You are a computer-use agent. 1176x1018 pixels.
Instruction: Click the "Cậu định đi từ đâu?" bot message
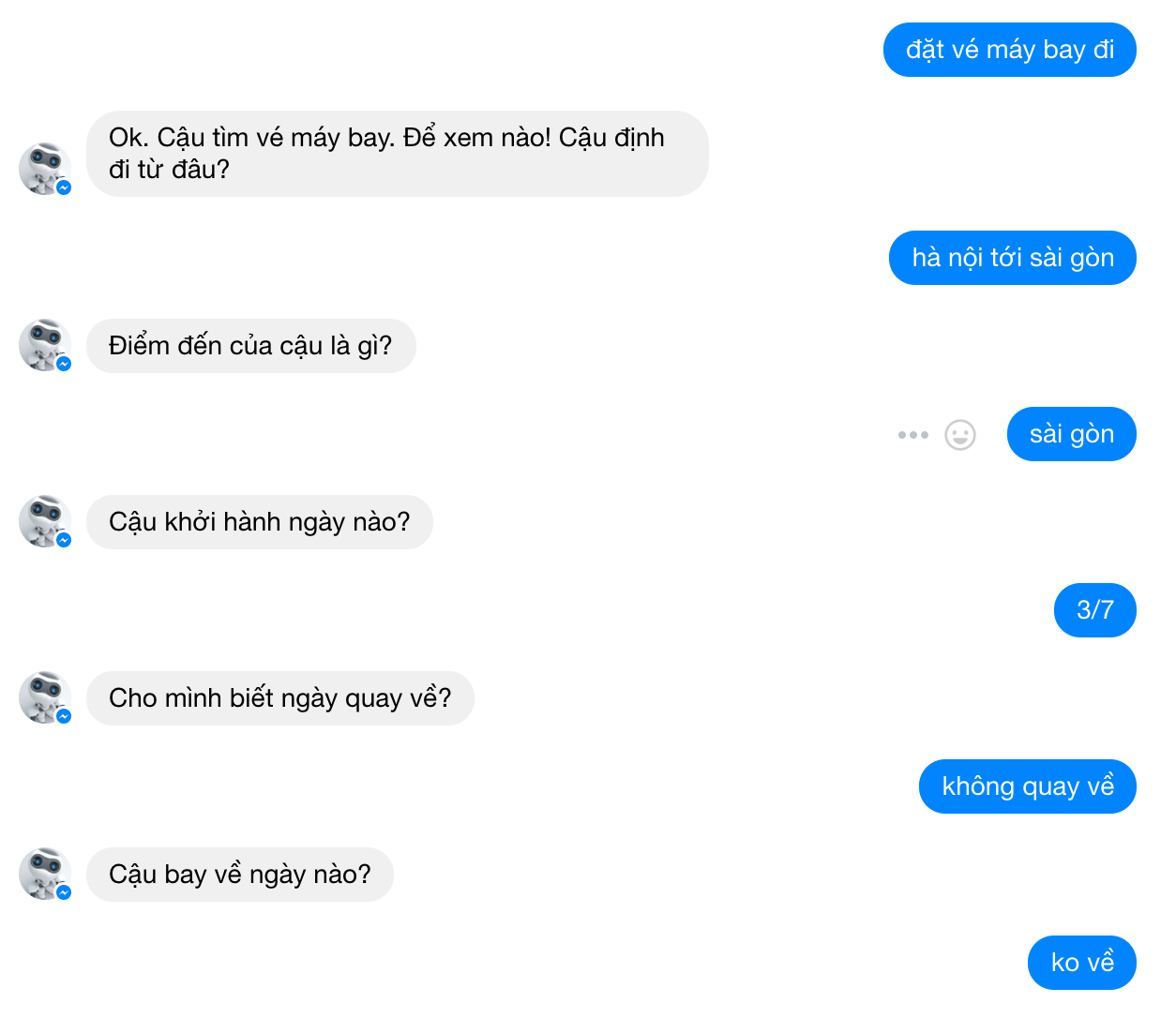(397, 154)
